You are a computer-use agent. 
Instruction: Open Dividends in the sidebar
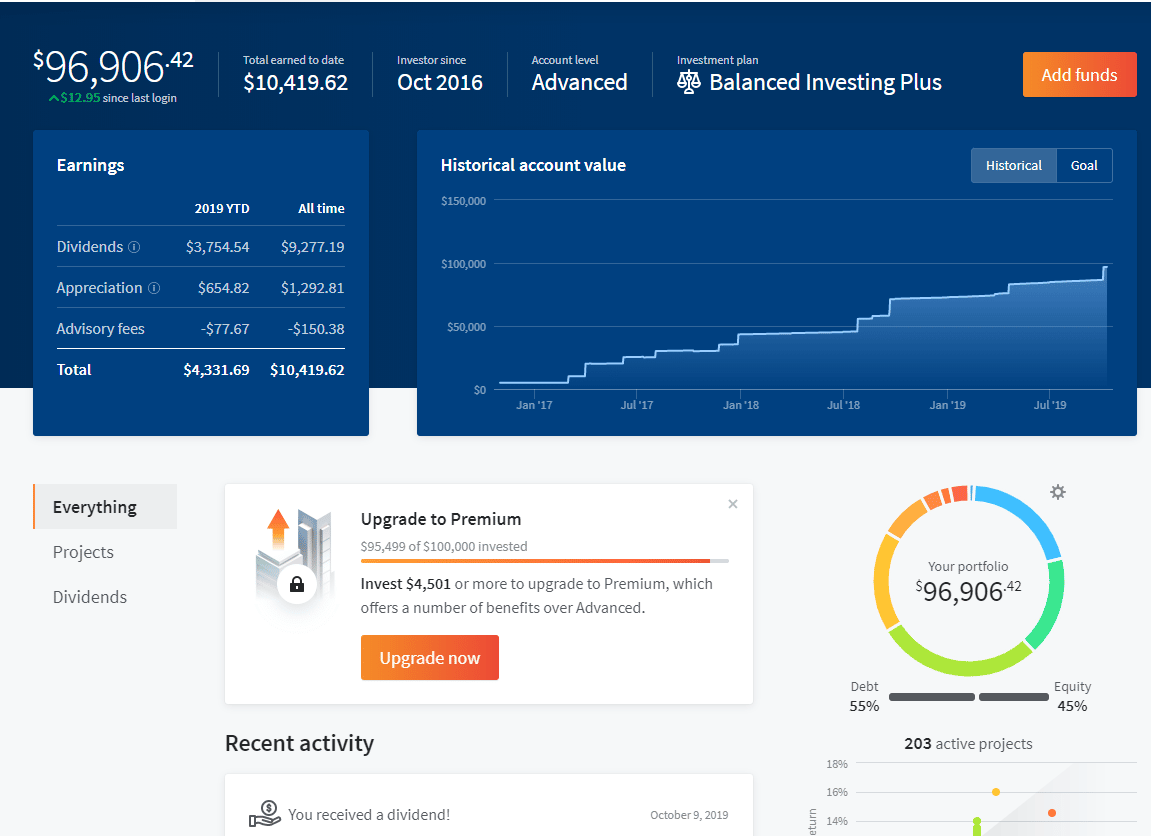pyautogui.click(x=90, y=597)
